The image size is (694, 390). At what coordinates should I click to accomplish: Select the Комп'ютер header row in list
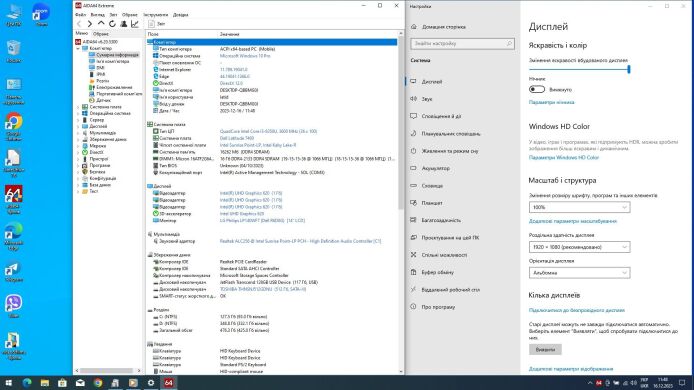coord(272,42)
